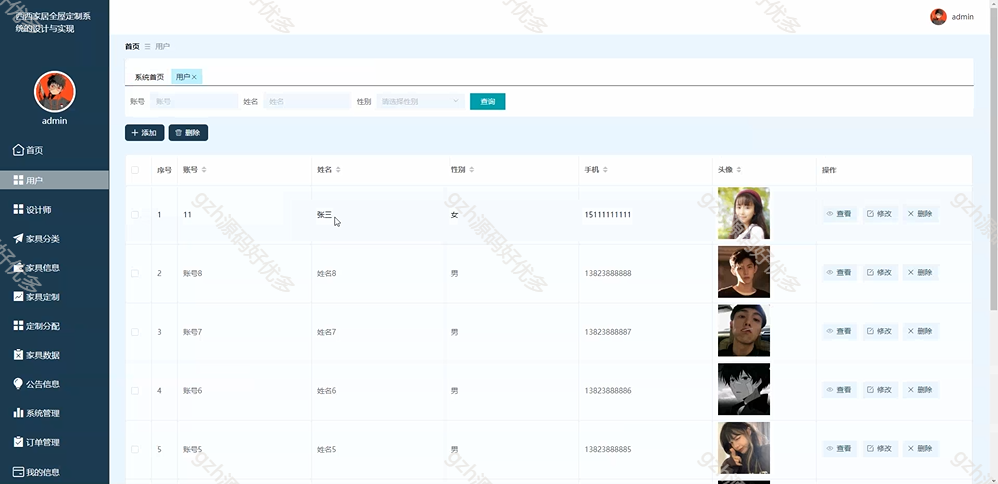
Task: Click the 定制分配 grid icon
Action: pyautogui.click(x=18, y=325)
